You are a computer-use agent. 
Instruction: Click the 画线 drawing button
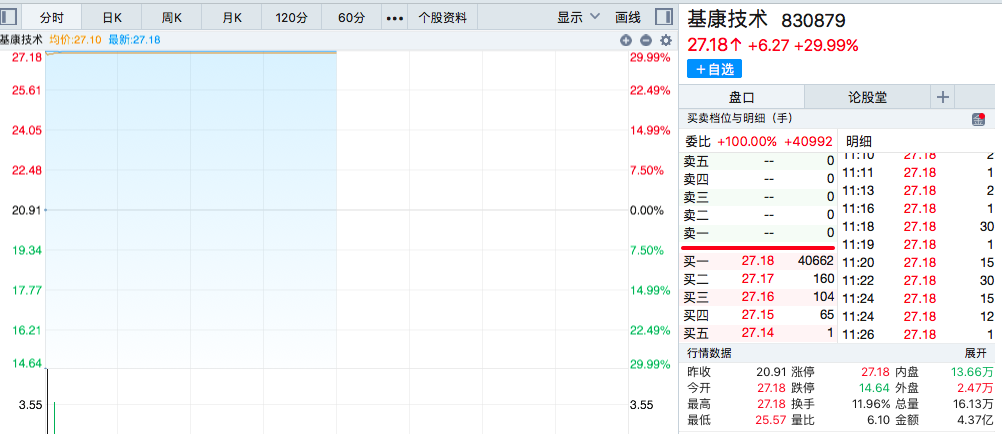pyautogui.click(x=628, y=17)
